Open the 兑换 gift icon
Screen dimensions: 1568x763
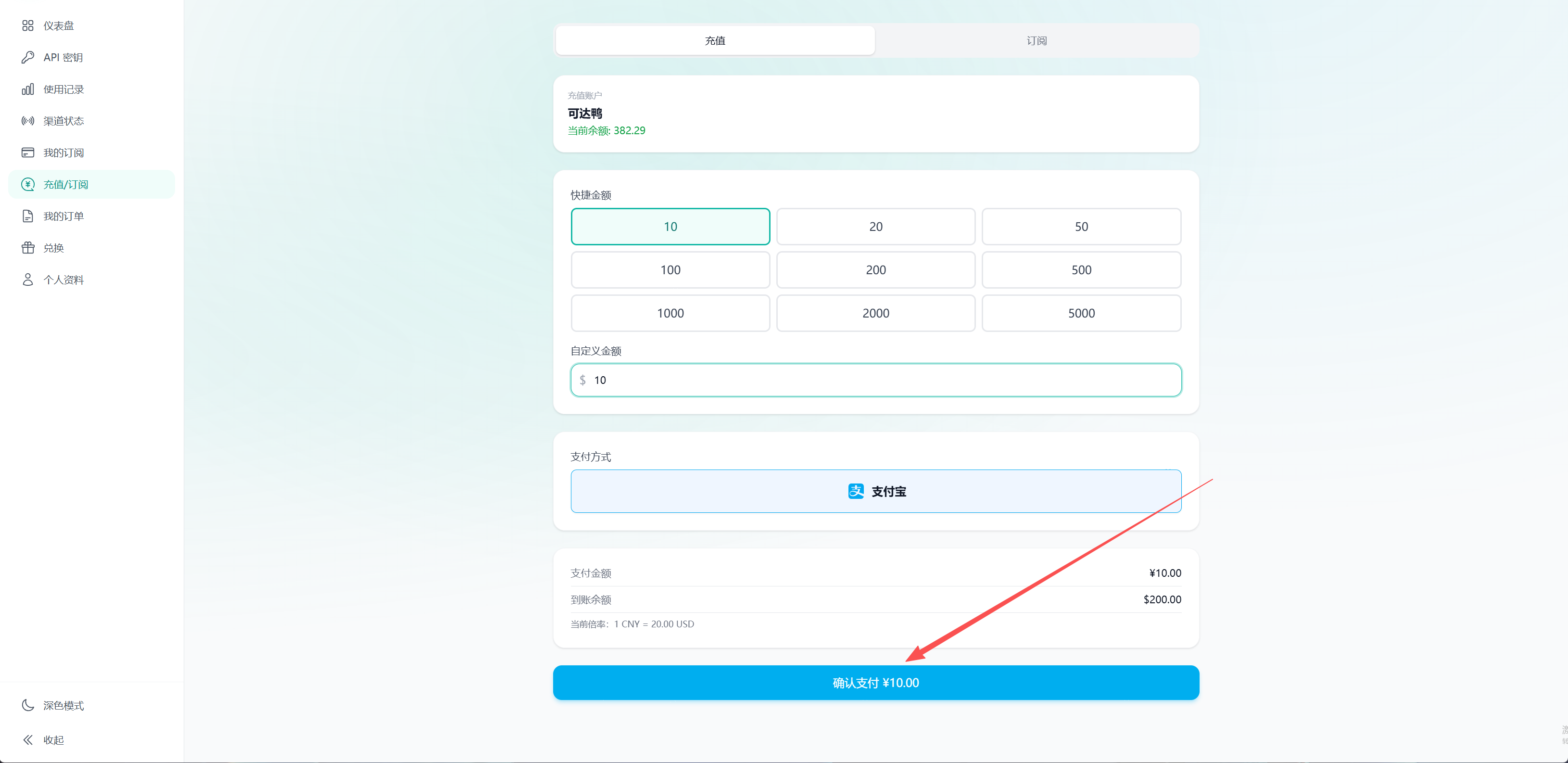[27, 248]
